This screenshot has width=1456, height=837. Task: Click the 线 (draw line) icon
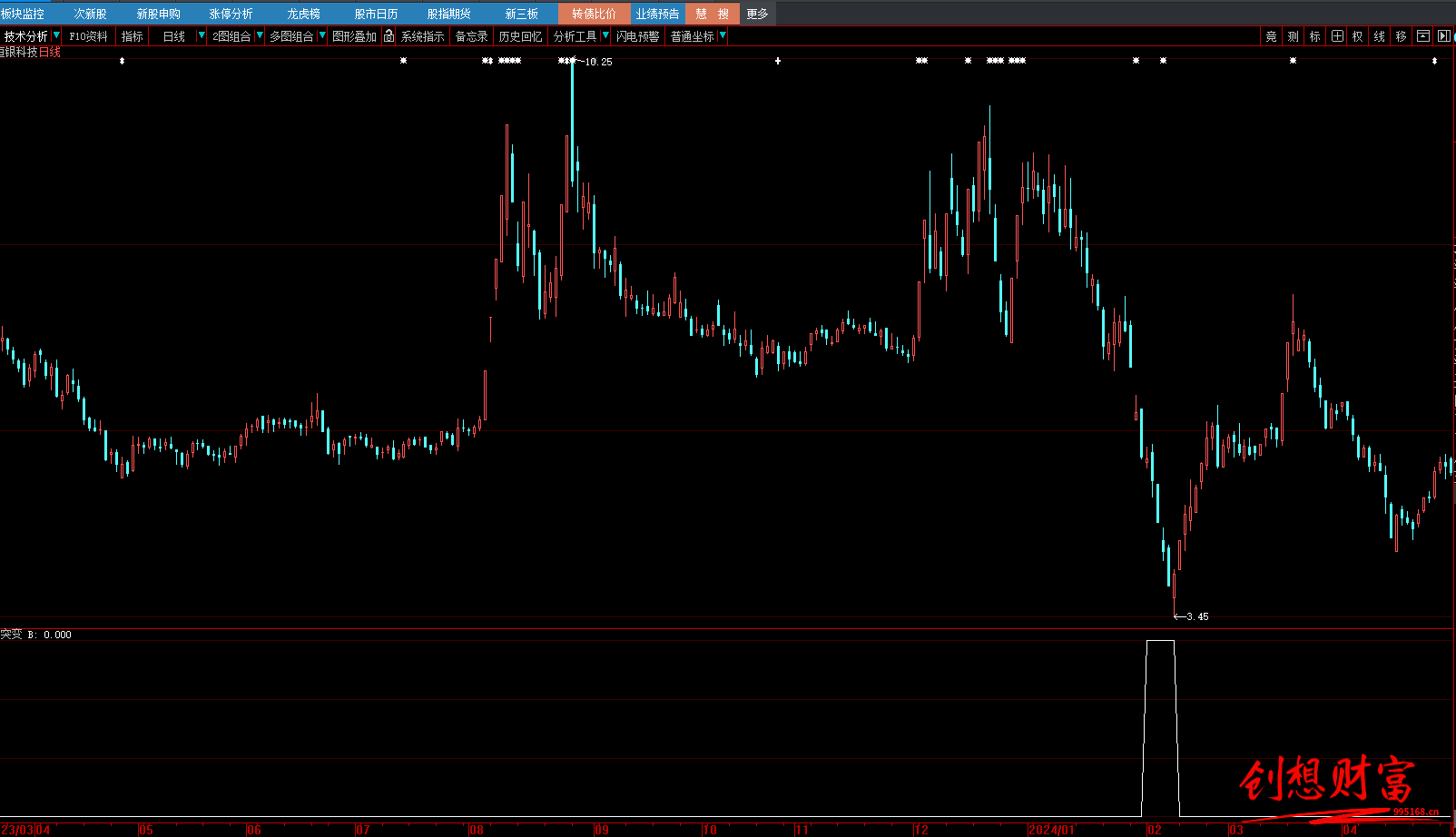coord(1379,36)
